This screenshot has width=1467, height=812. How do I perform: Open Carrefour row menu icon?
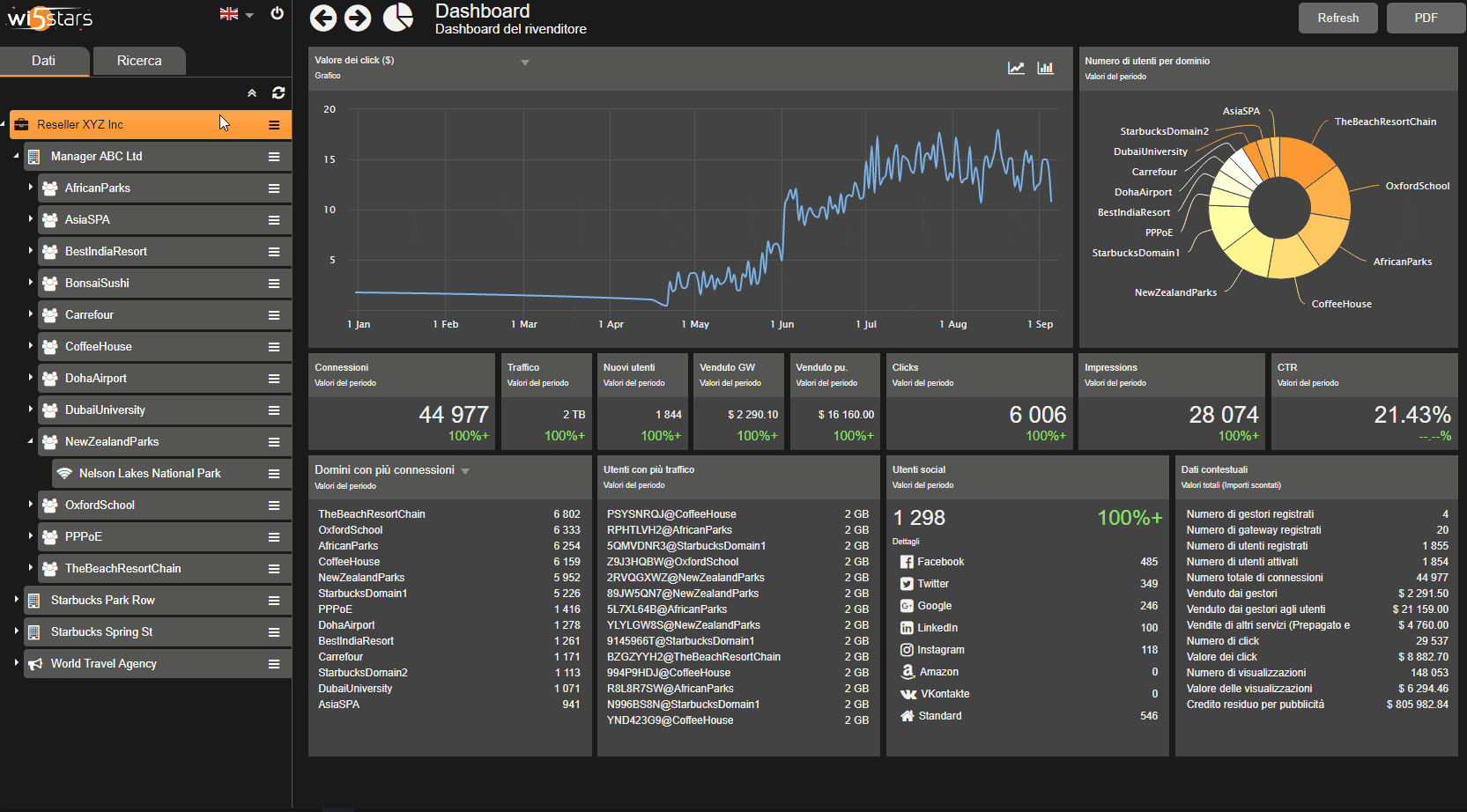[x=274, y=315]
